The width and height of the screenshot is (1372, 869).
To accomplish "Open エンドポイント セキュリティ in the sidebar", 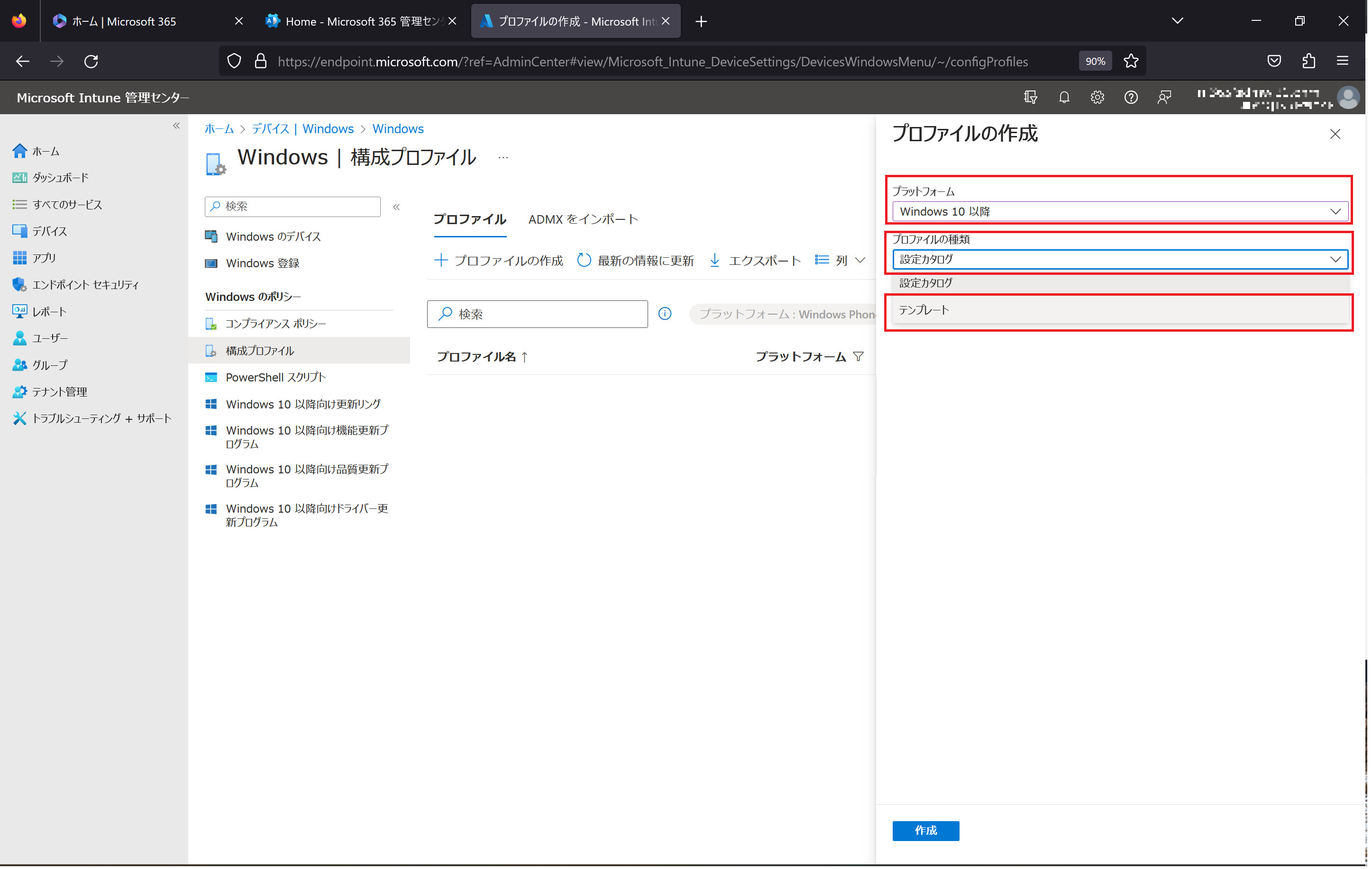I will click(x=75, y=285).
